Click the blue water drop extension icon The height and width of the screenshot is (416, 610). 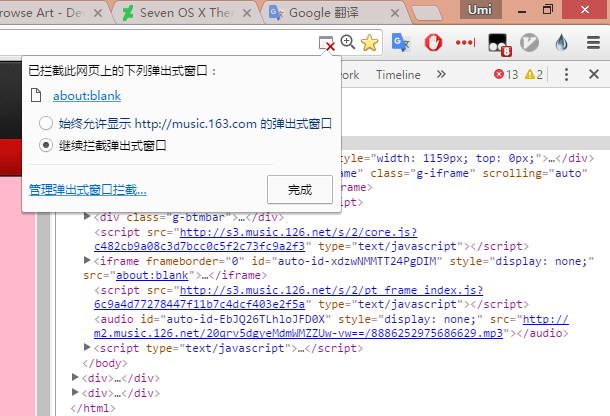(562, 42)
